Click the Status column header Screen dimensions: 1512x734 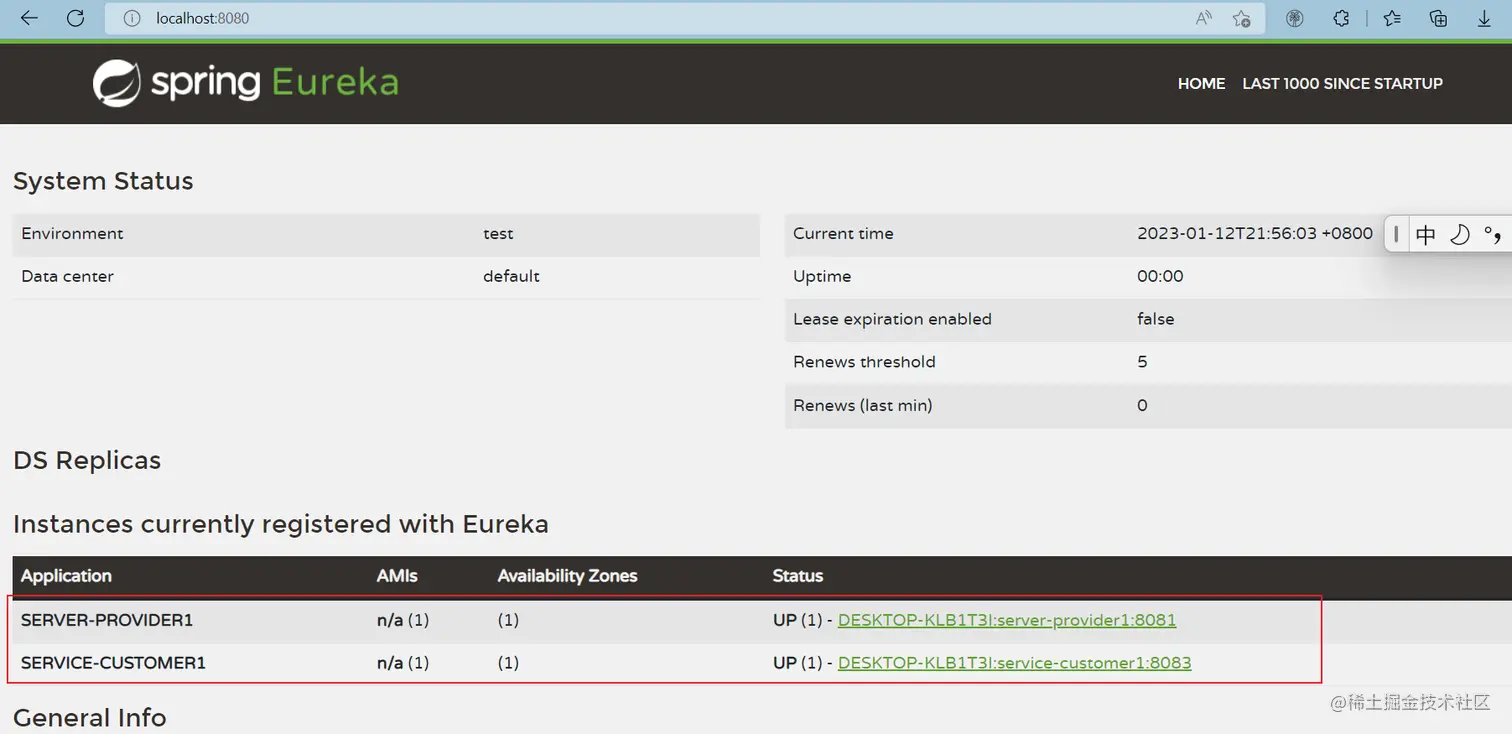coord(797,576)
